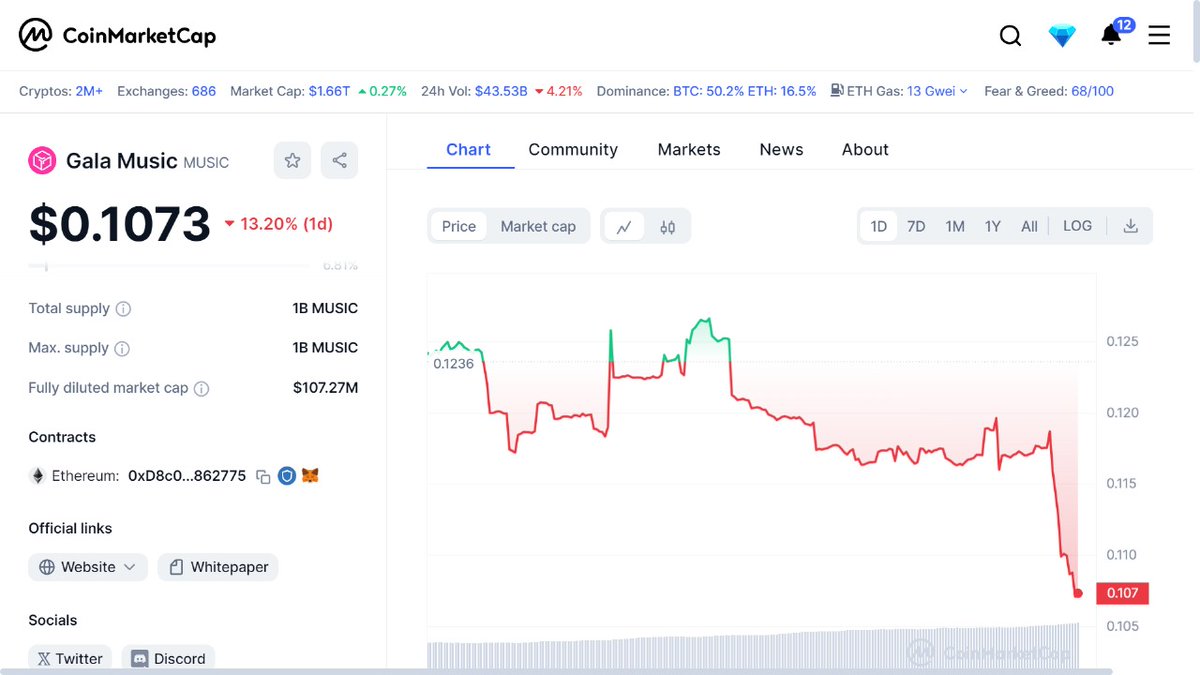Show info for Fully diluted market cap

tap(201, 389)
